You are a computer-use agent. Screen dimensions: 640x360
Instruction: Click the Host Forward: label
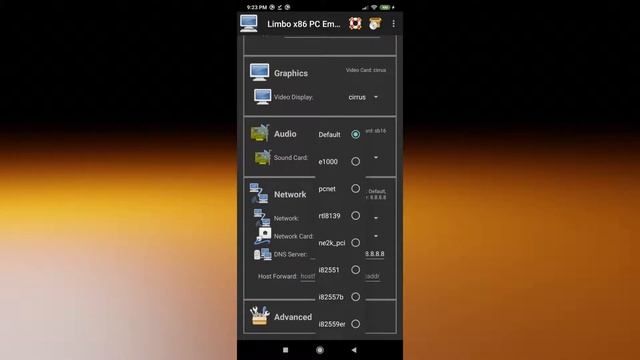[278, 276]
